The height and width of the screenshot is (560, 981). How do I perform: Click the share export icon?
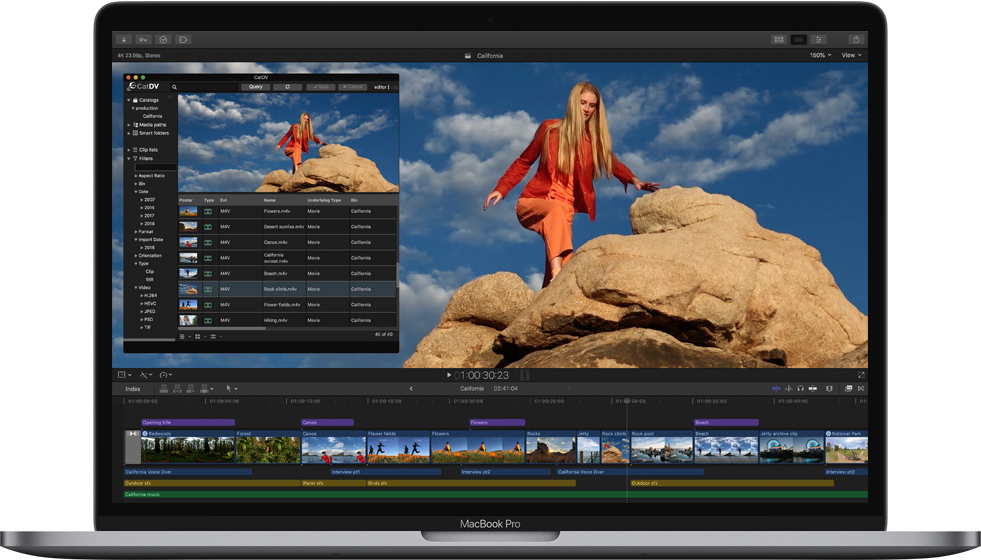pyautogui.click(x=856, y=39)
